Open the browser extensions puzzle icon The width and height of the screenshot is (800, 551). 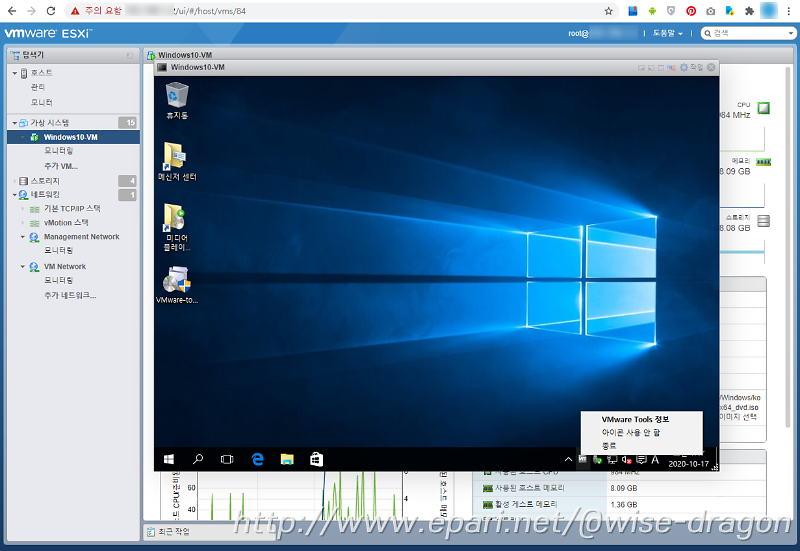[x=749, y=11]
